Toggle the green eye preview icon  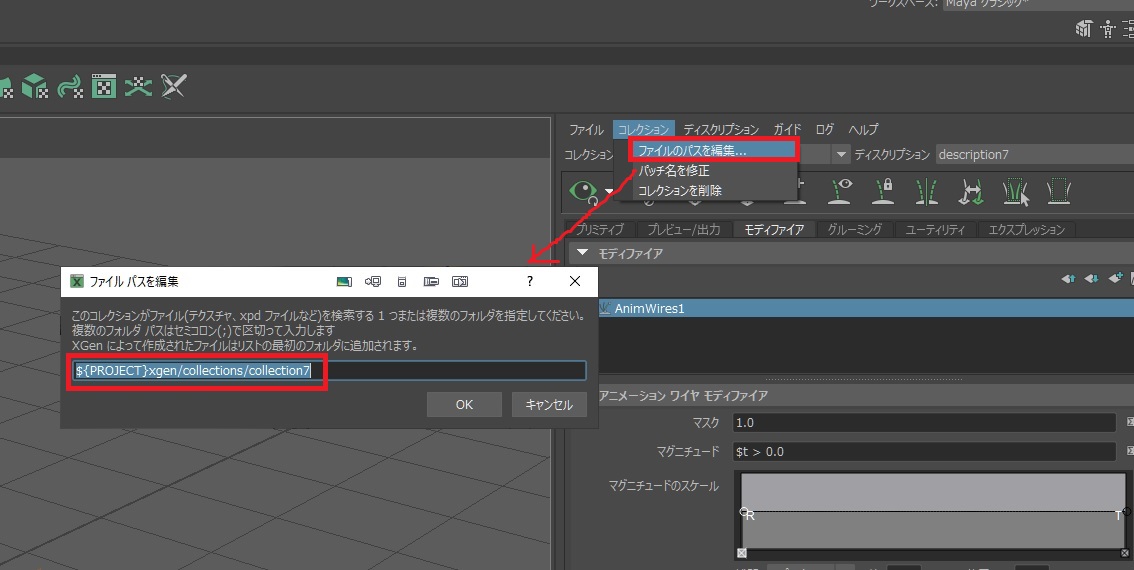[583, 191]
